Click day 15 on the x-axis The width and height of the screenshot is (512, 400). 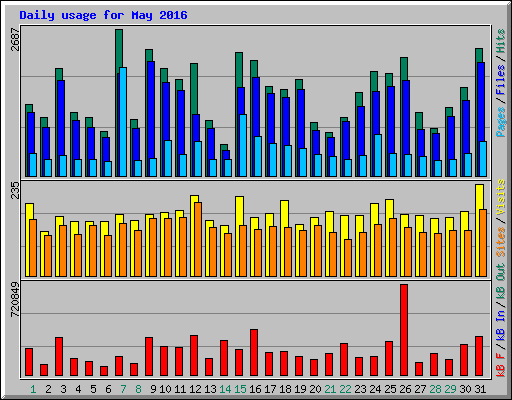click(240, 389)
